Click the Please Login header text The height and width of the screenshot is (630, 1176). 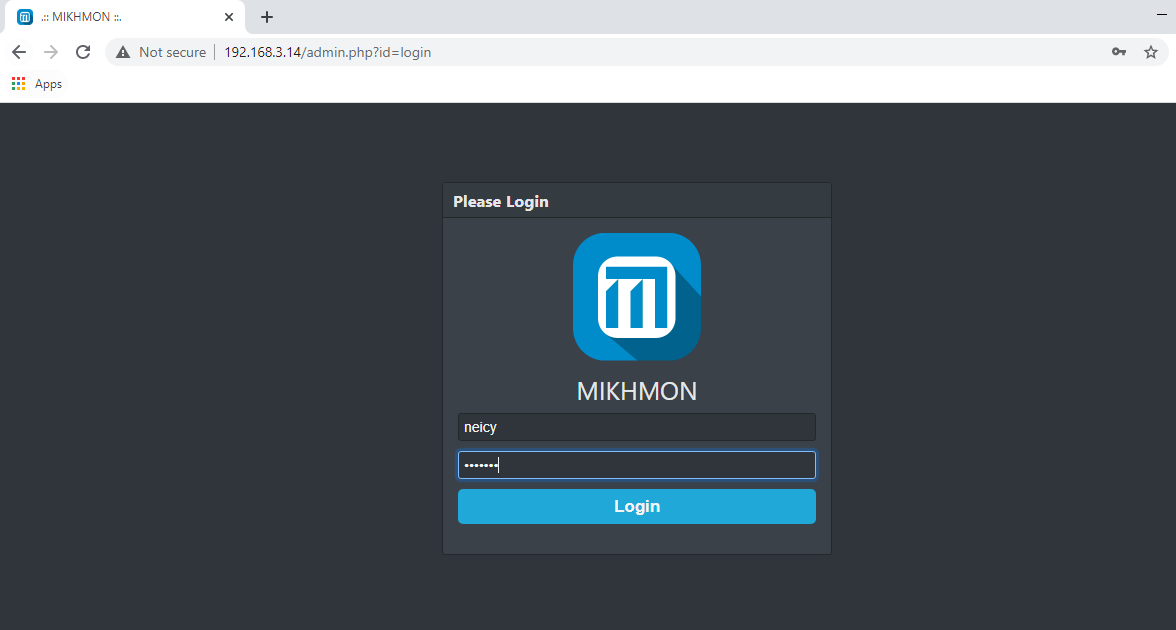(501, 202)
